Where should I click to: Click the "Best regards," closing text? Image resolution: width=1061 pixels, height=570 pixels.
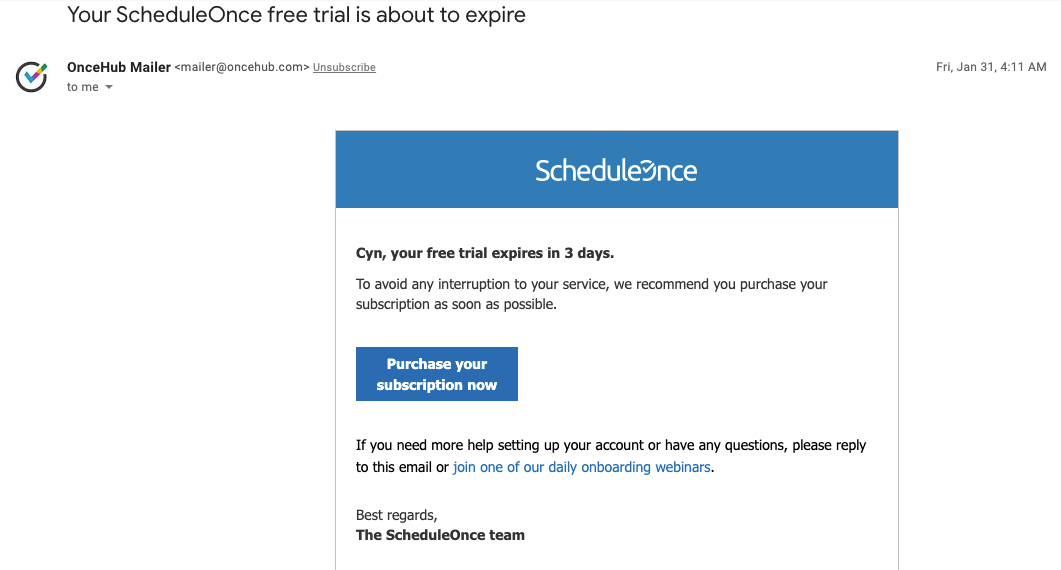coord(397,515)
